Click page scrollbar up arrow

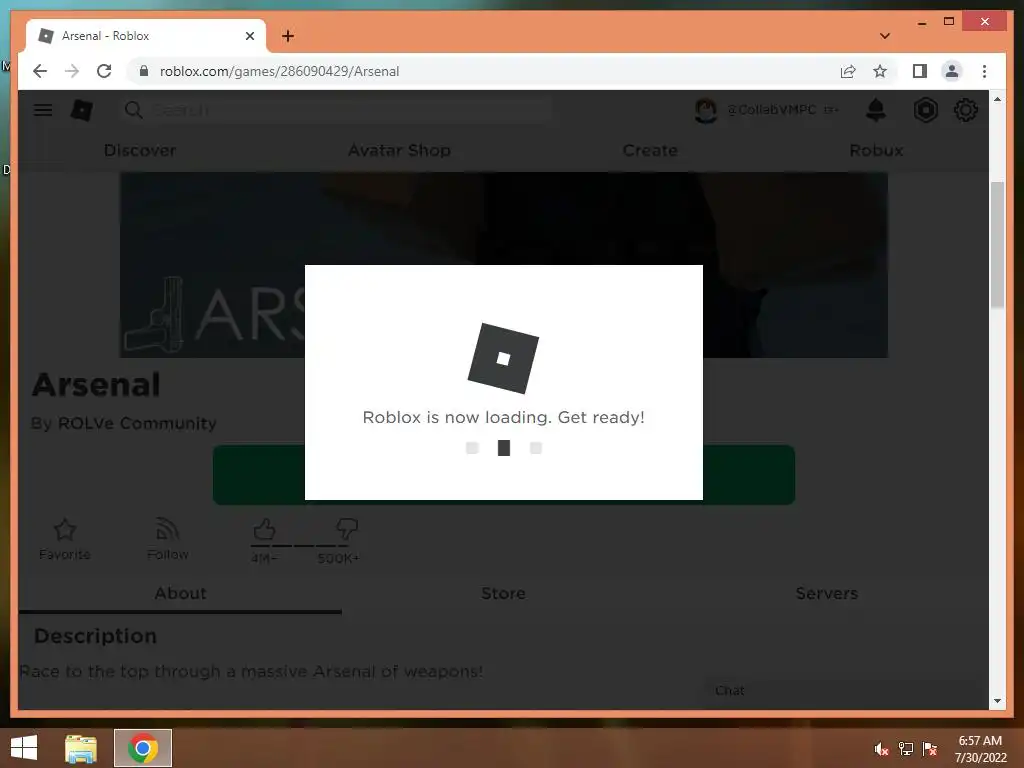point(997,99)
